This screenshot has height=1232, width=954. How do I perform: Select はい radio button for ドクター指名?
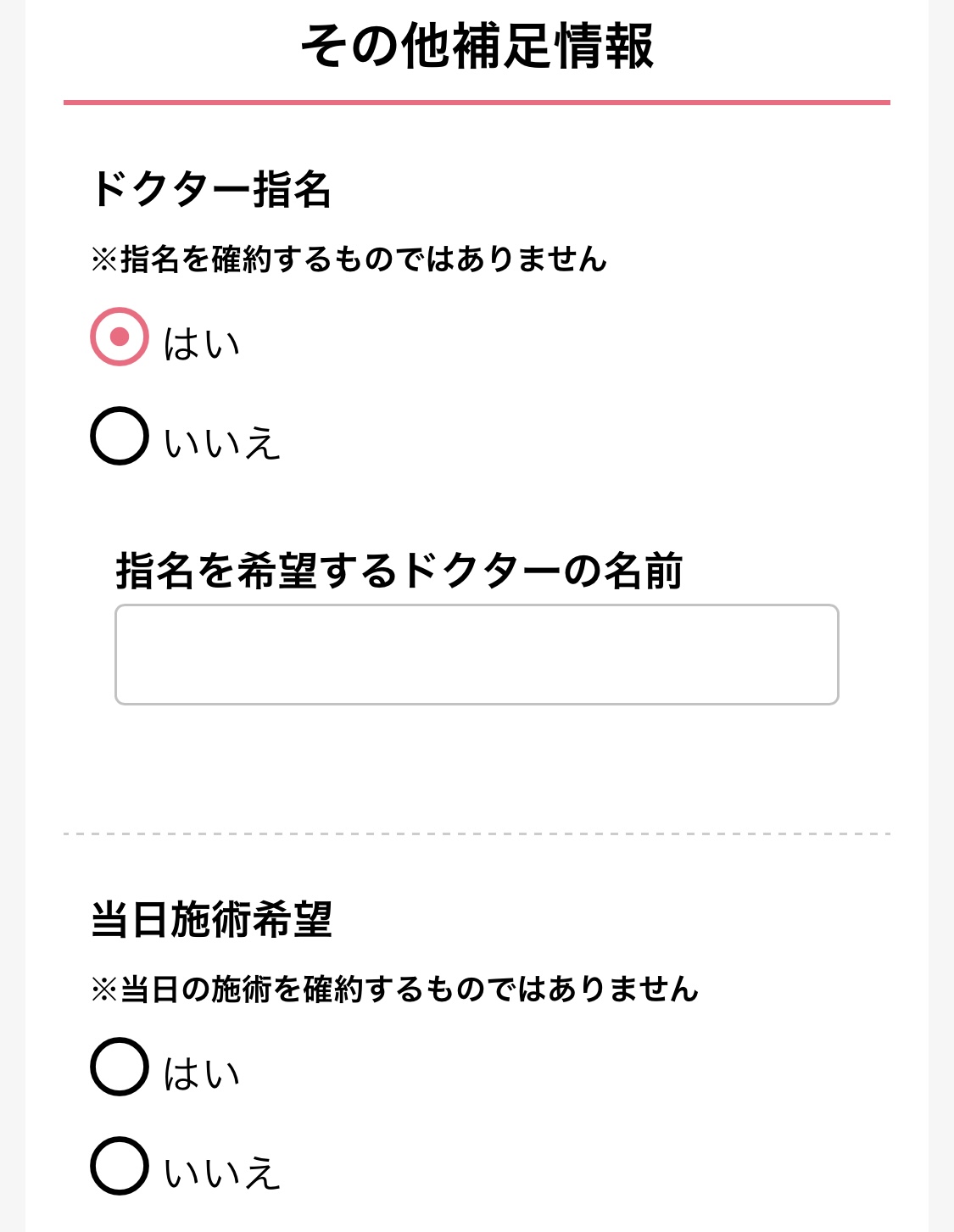pos(120,337)
